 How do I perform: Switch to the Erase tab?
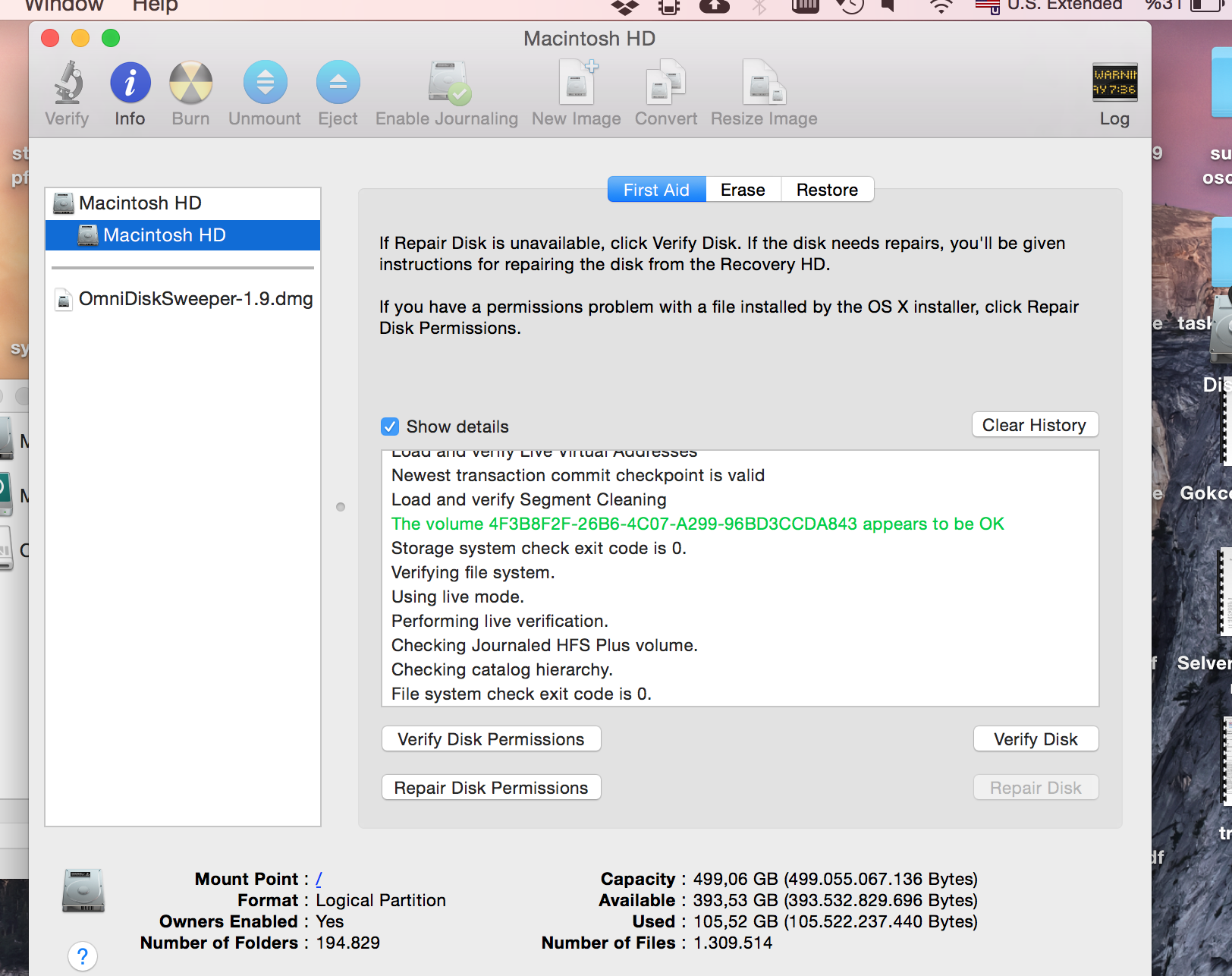tap(743, 190)
